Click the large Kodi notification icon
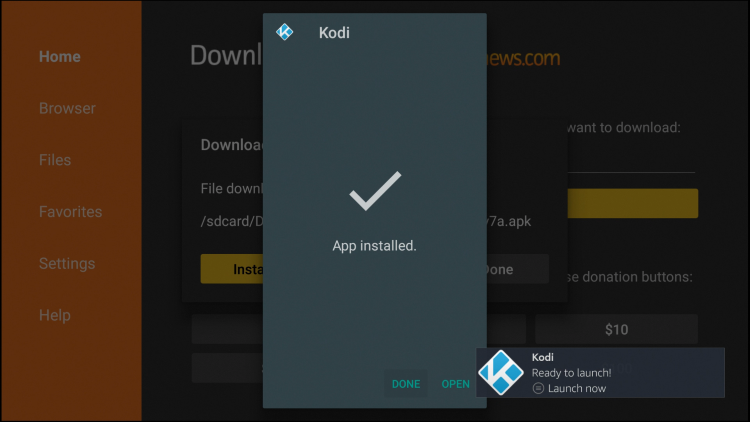This screenshot has width=750, height=422. (501, 372)
